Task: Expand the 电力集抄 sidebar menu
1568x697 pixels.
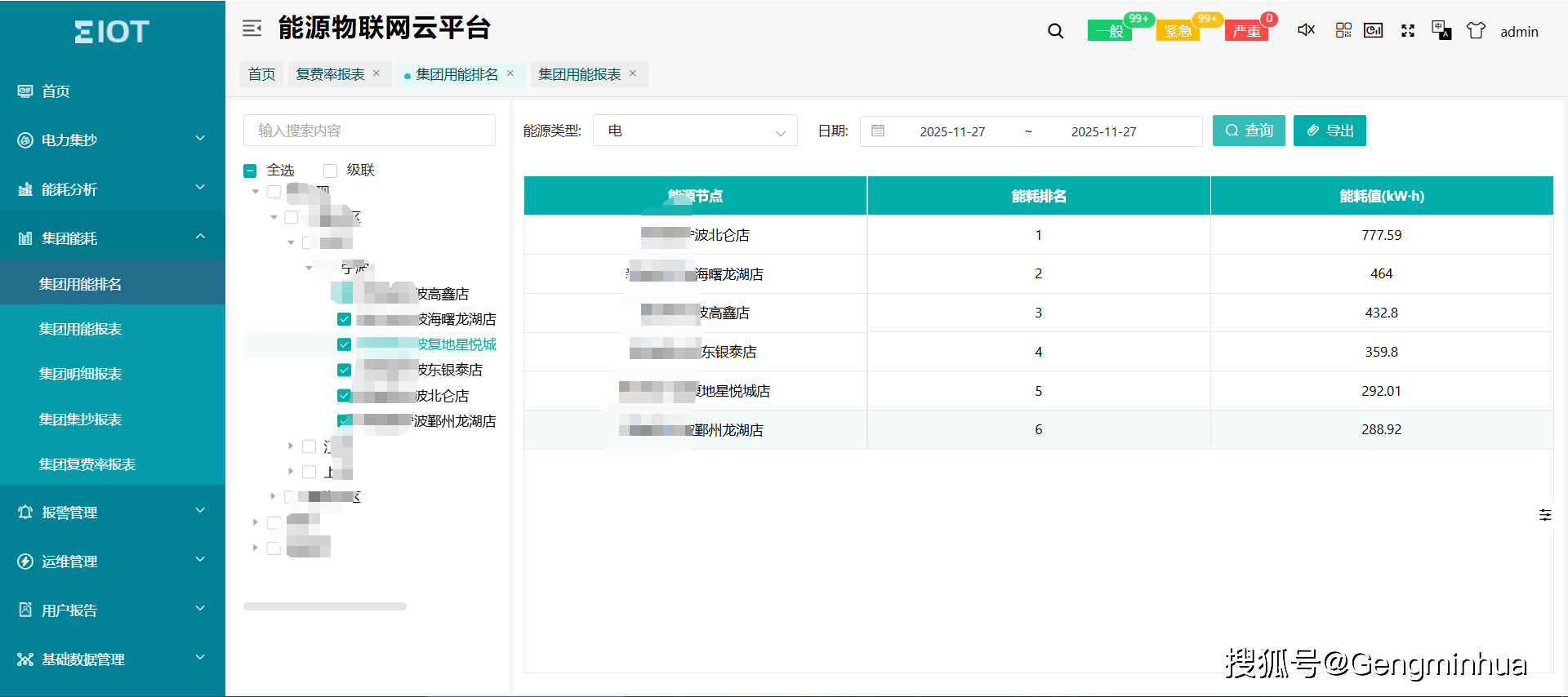Action: [112, 140]
